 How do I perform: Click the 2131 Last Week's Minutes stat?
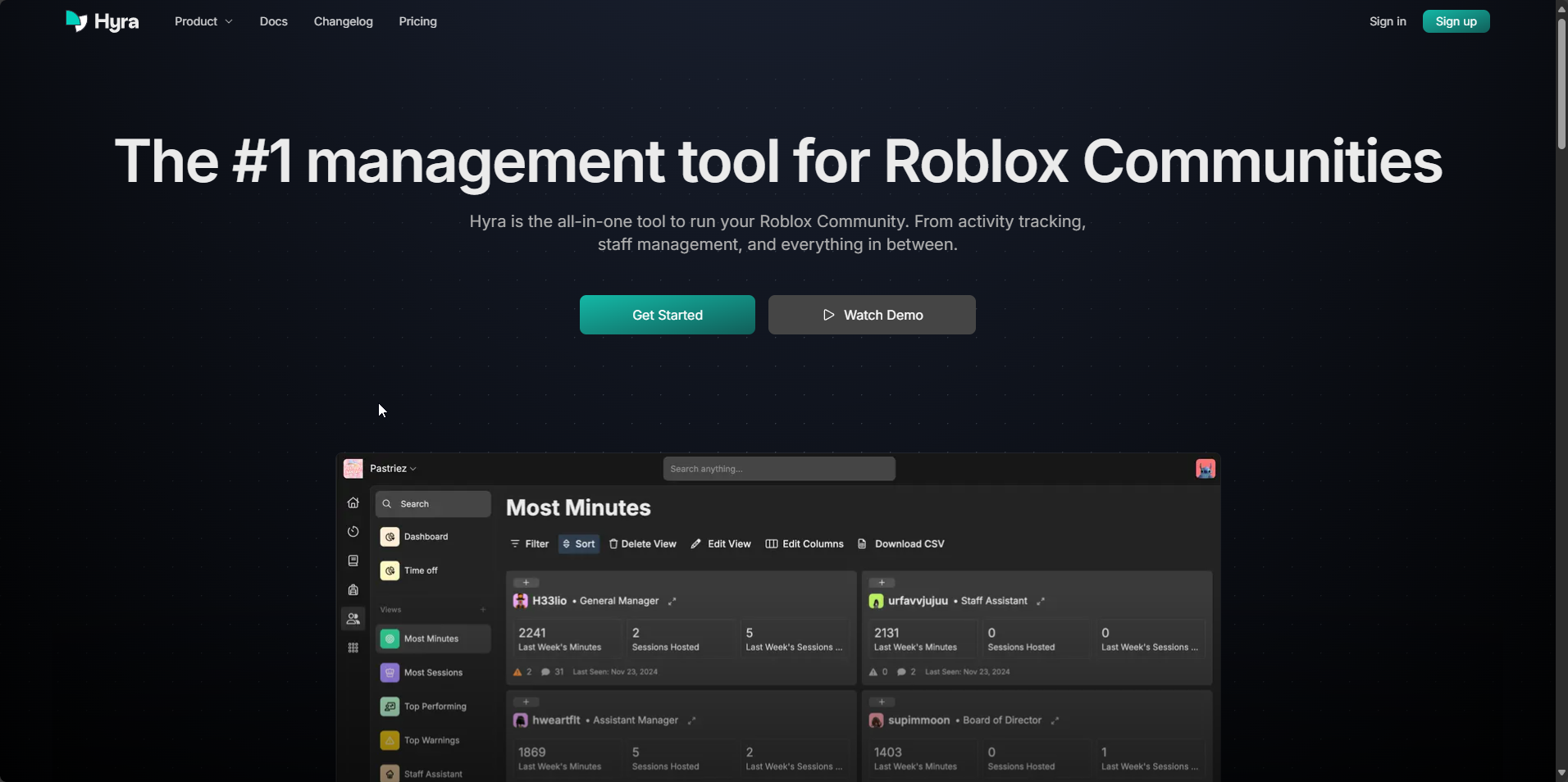(x=923, y=639)
